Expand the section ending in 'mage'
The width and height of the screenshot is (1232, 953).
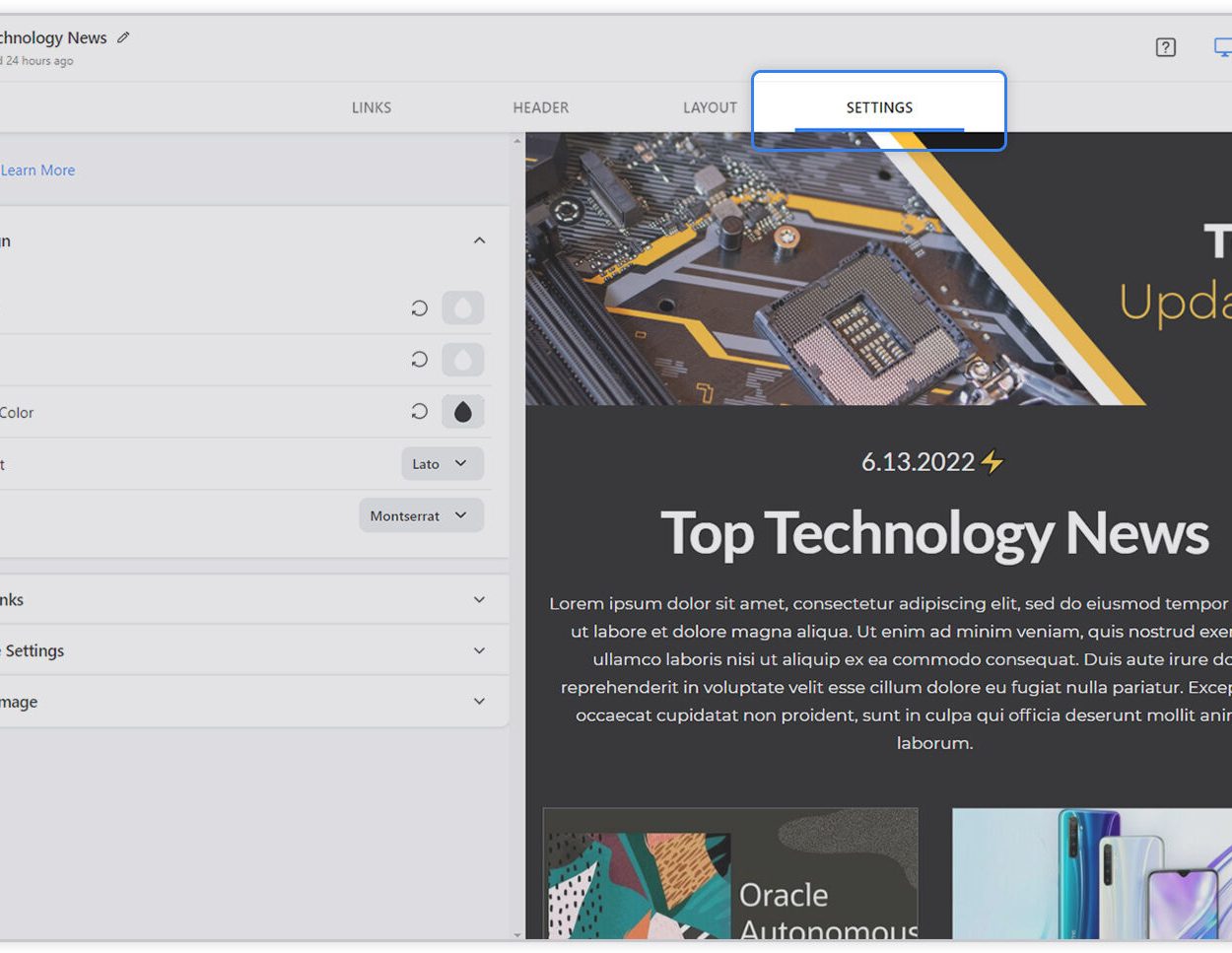479,702
